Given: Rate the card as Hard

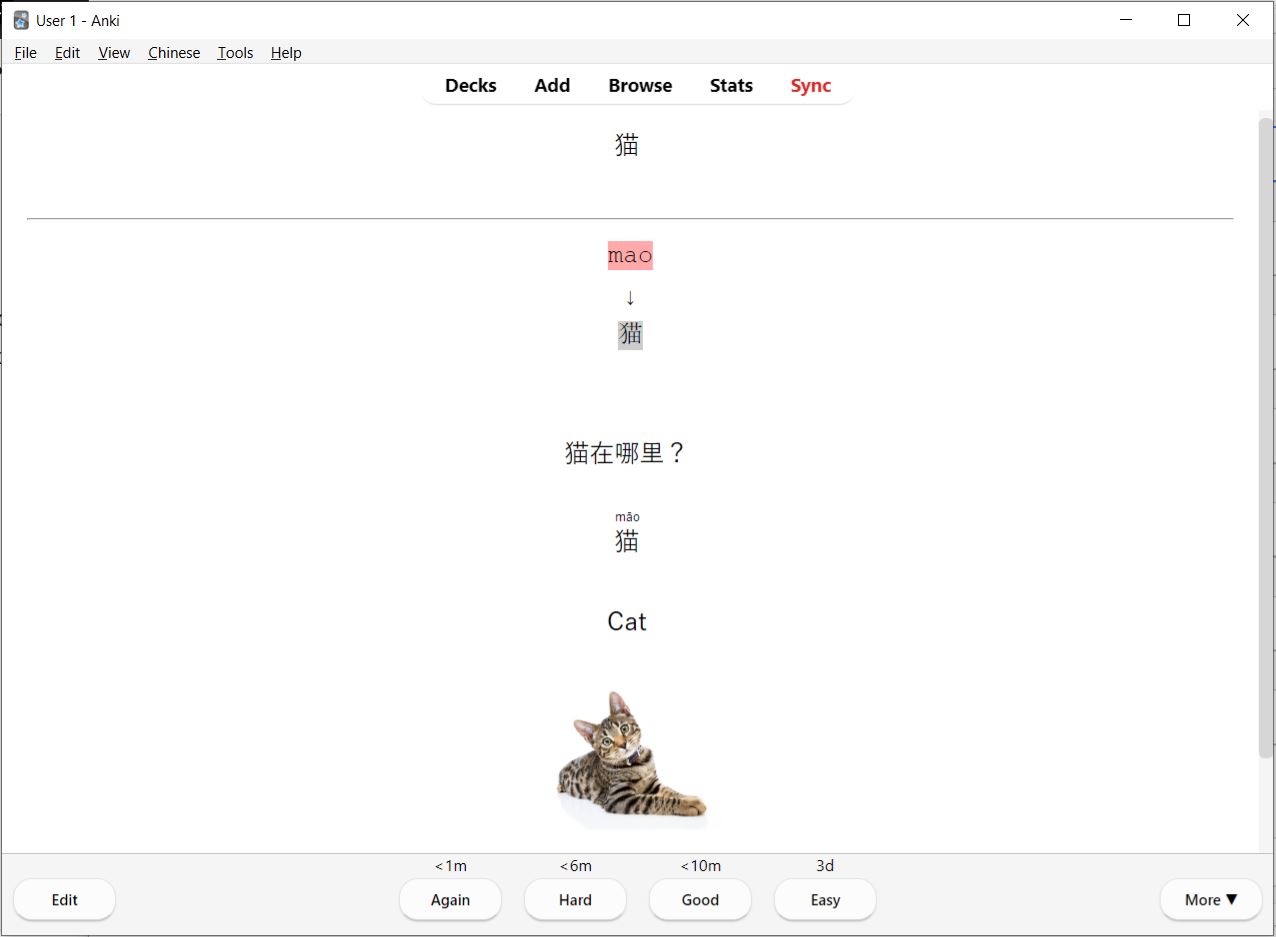Looking at the screenshot, I should pos(575,900).
